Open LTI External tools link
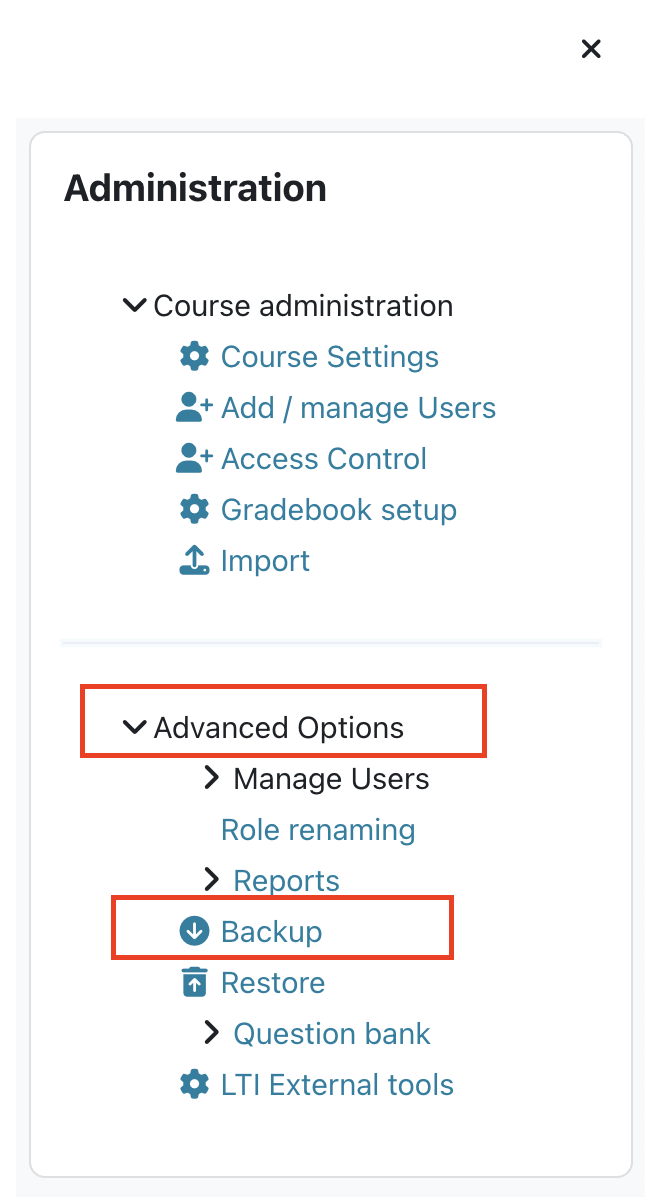The image size is (645, 1197). (x=337, y=1085)
